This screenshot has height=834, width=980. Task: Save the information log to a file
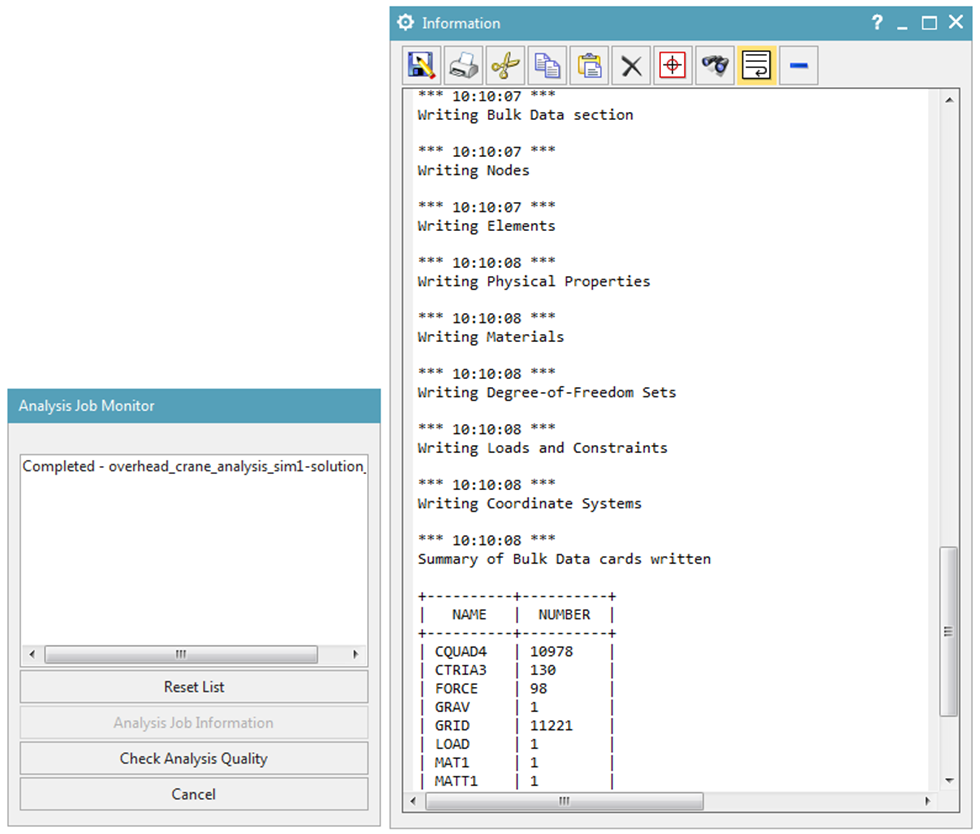(421, 64)
